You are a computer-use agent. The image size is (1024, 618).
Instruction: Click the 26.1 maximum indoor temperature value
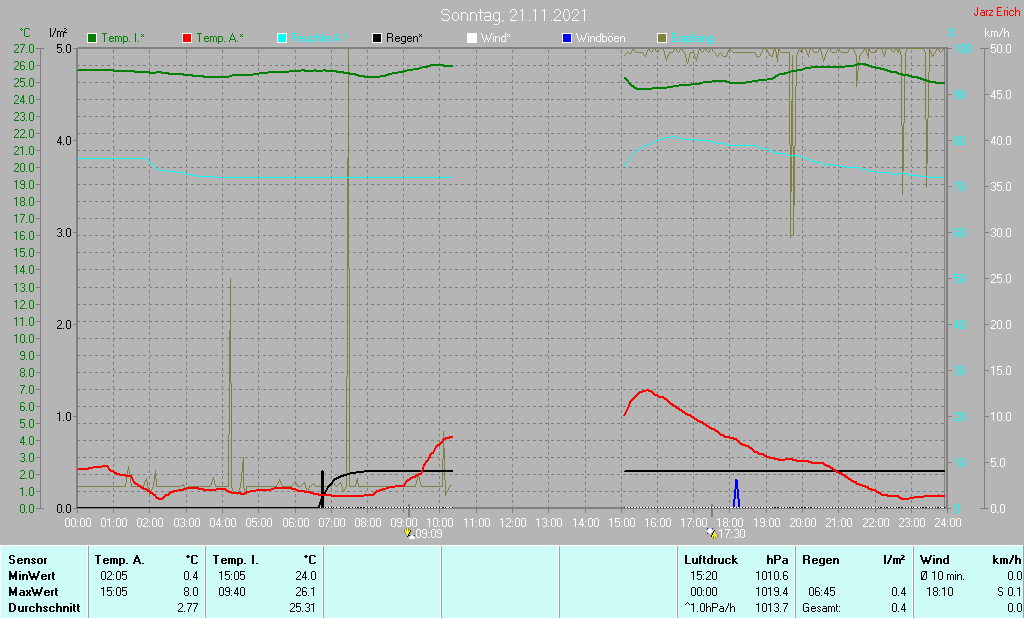(306, 592)
